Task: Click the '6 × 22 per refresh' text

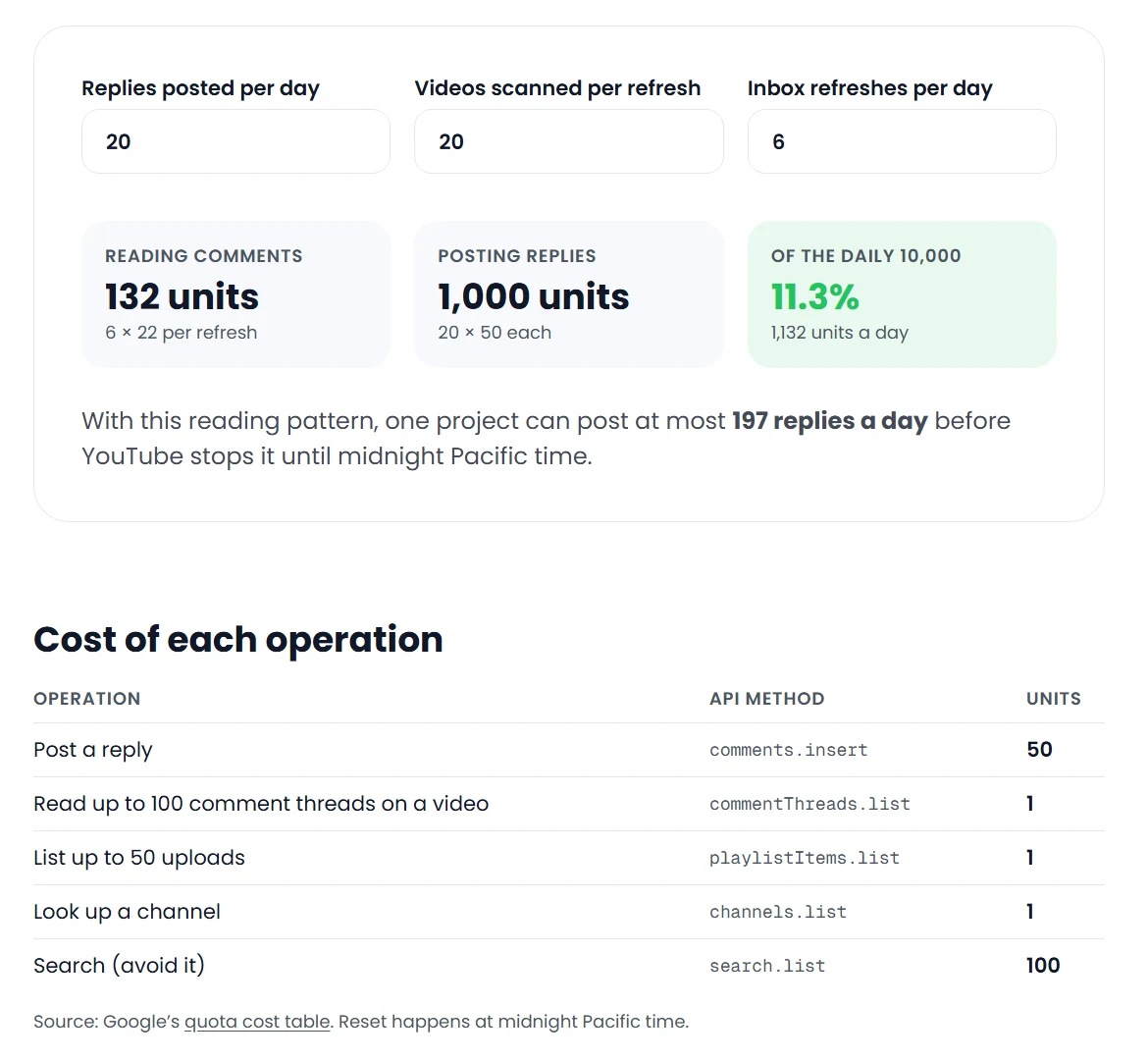Action: tap(182, 333)
